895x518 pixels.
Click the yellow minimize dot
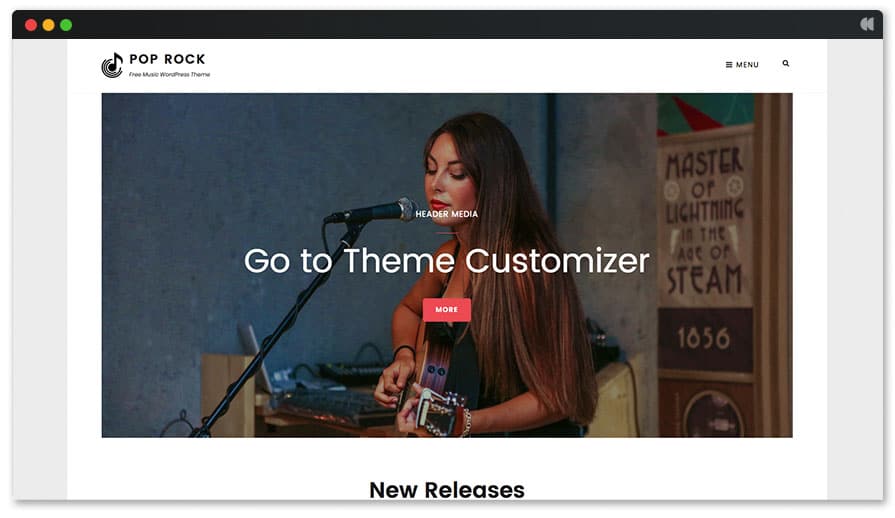pos(49,25)
